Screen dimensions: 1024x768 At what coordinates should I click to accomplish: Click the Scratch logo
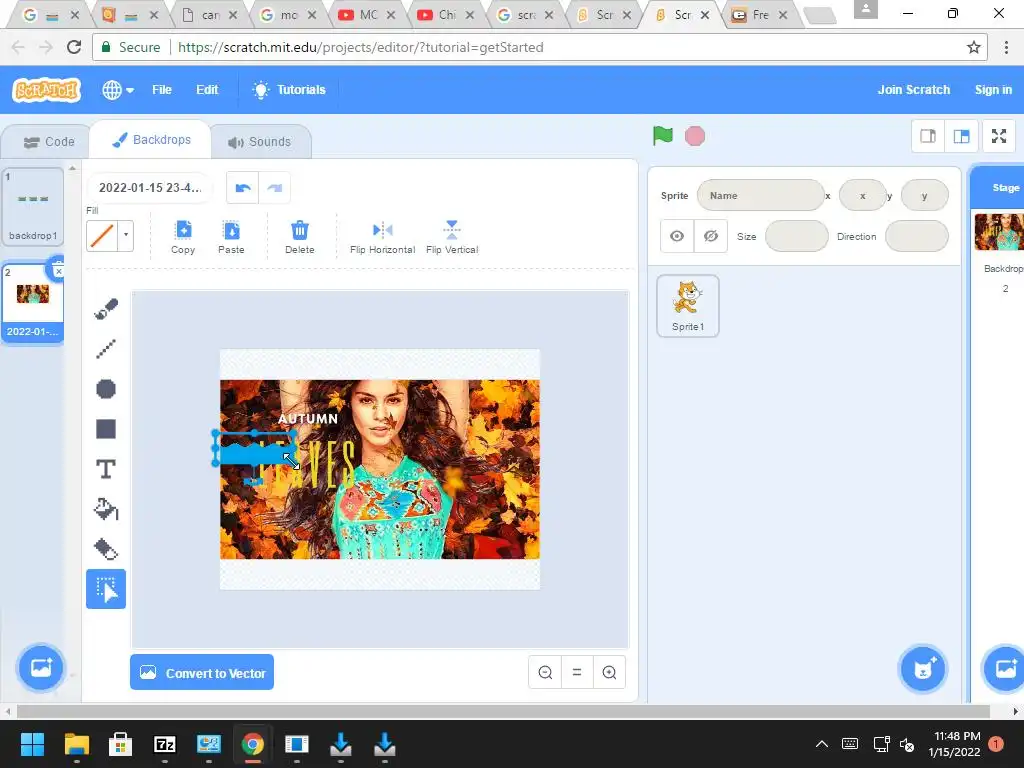pyautogui.click(x=46, y=90)
